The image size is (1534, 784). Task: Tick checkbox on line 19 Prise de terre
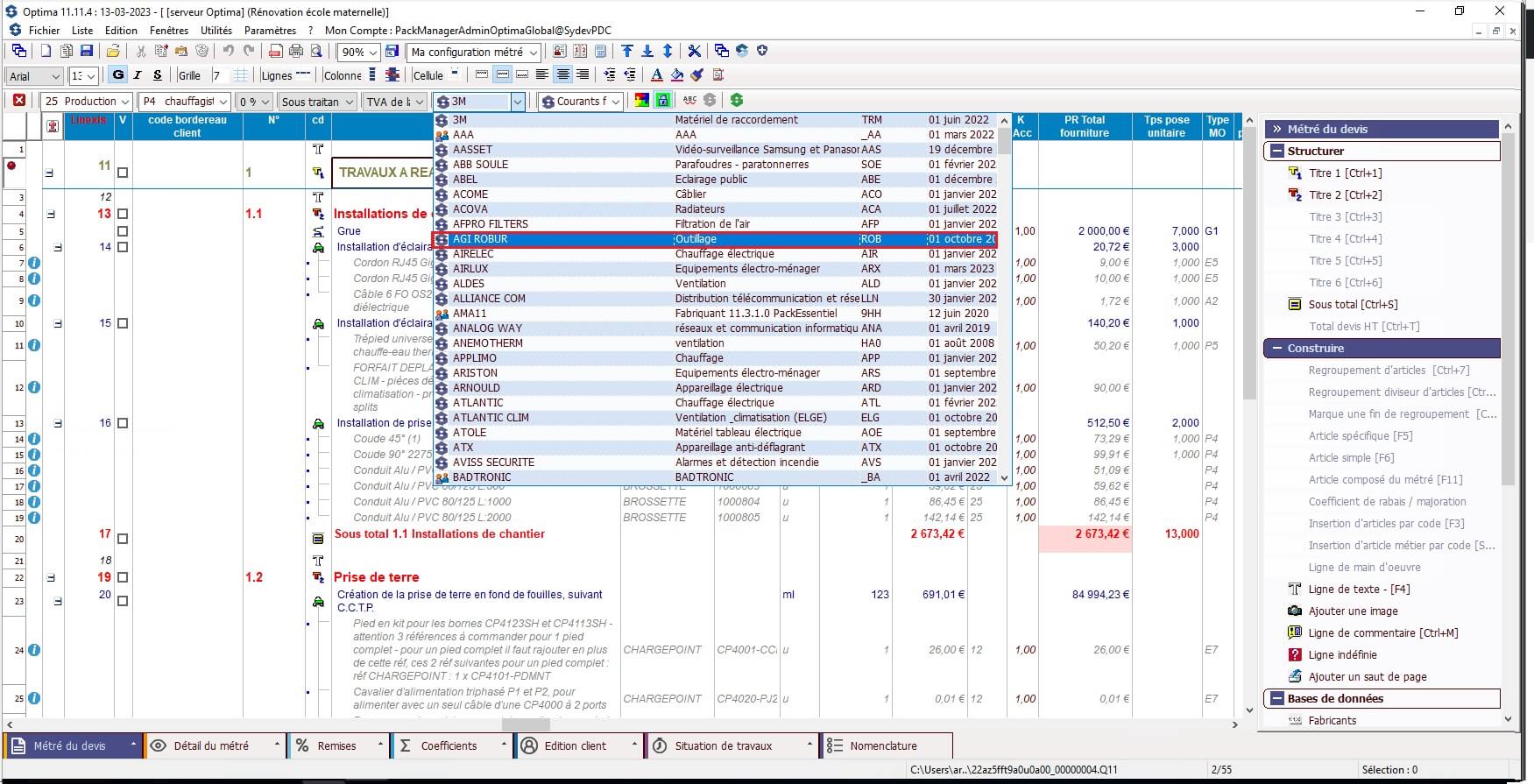coord(123,577)
